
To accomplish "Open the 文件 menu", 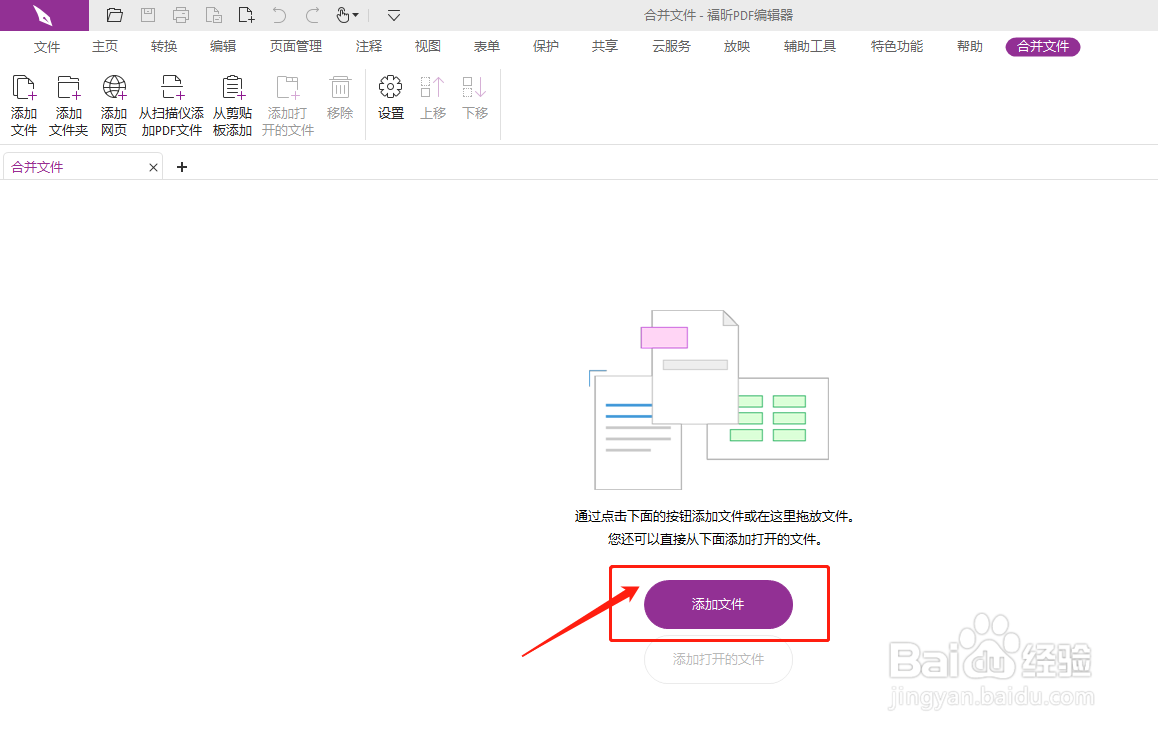I will click(x=47, y=47).
